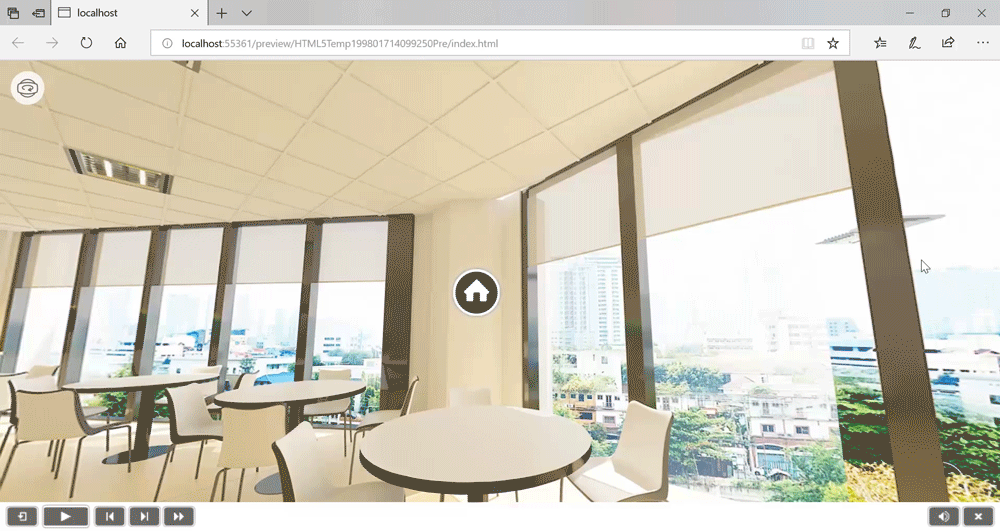
Task: Share this page
Action: (948, 43)
